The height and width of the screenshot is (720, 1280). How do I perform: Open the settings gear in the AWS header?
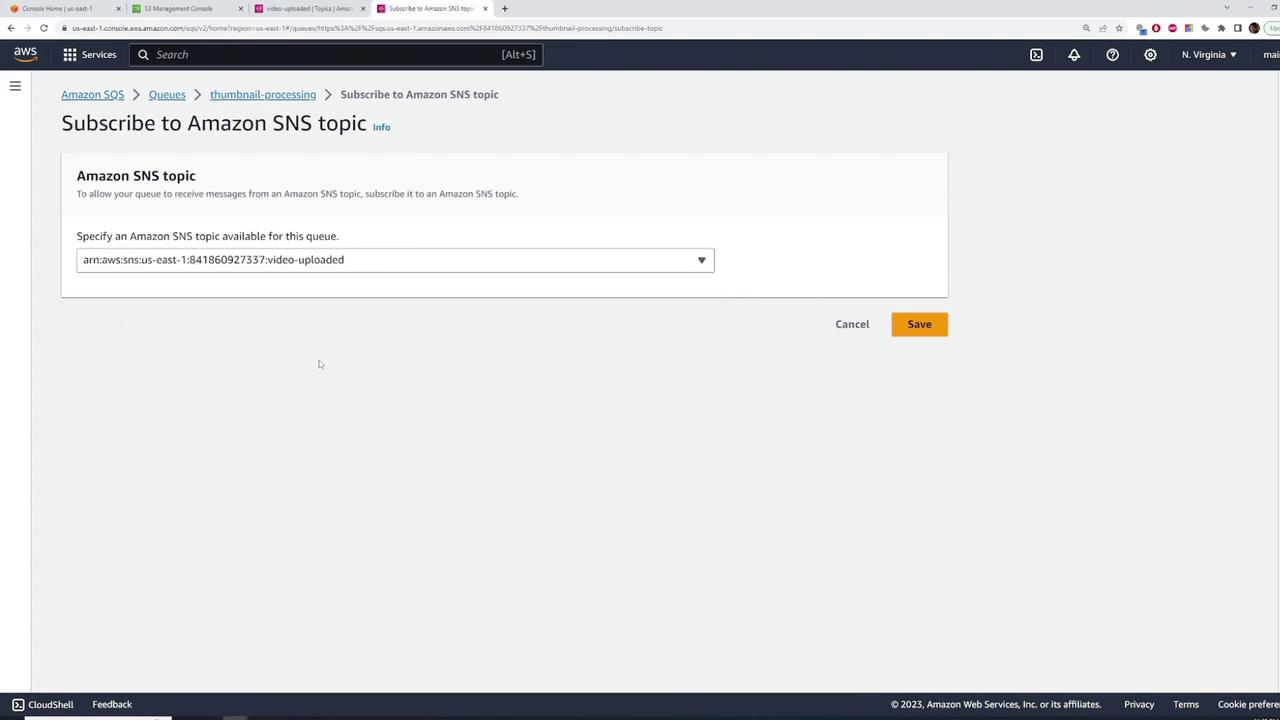click(1150, 55)
